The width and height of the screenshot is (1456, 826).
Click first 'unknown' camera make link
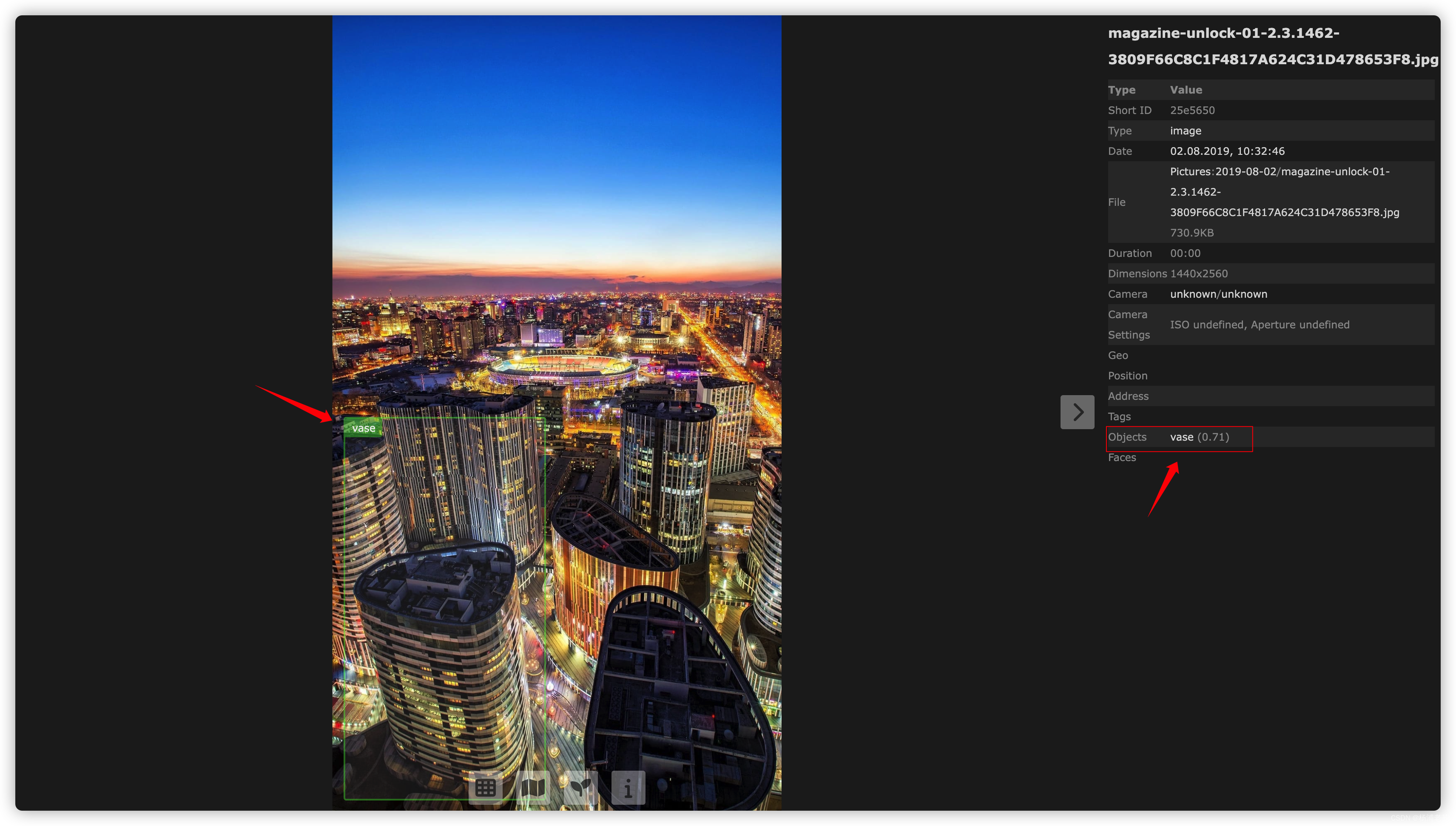pyautogui.click(x=1193, y=294)
